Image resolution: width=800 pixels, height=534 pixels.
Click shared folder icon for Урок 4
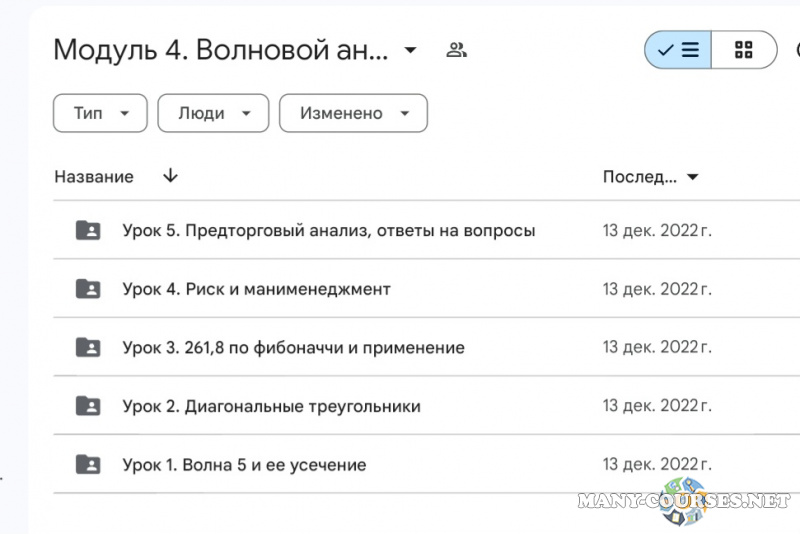[x=88, y=290]
